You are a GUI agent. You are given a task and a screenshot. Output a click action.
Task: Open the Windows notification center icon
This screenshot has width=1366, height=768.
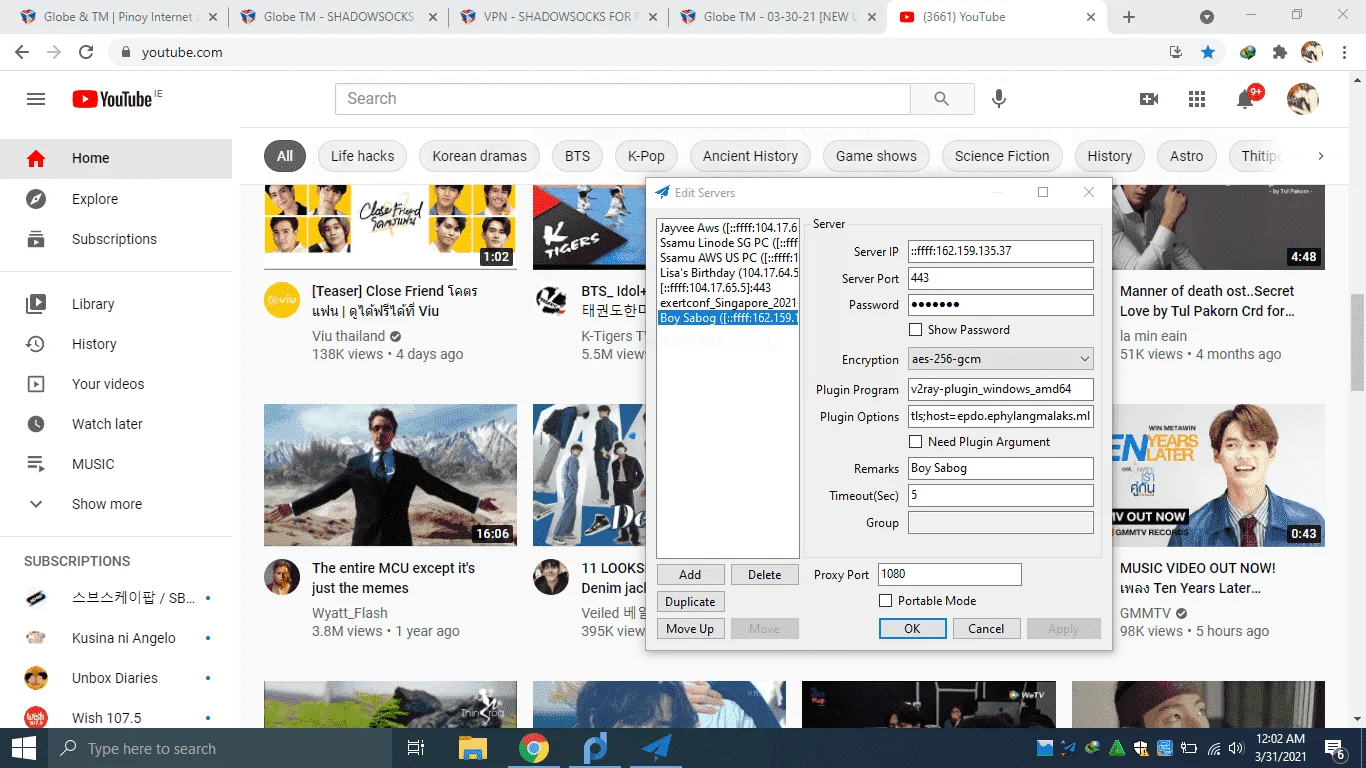(x=1335, y=748)
